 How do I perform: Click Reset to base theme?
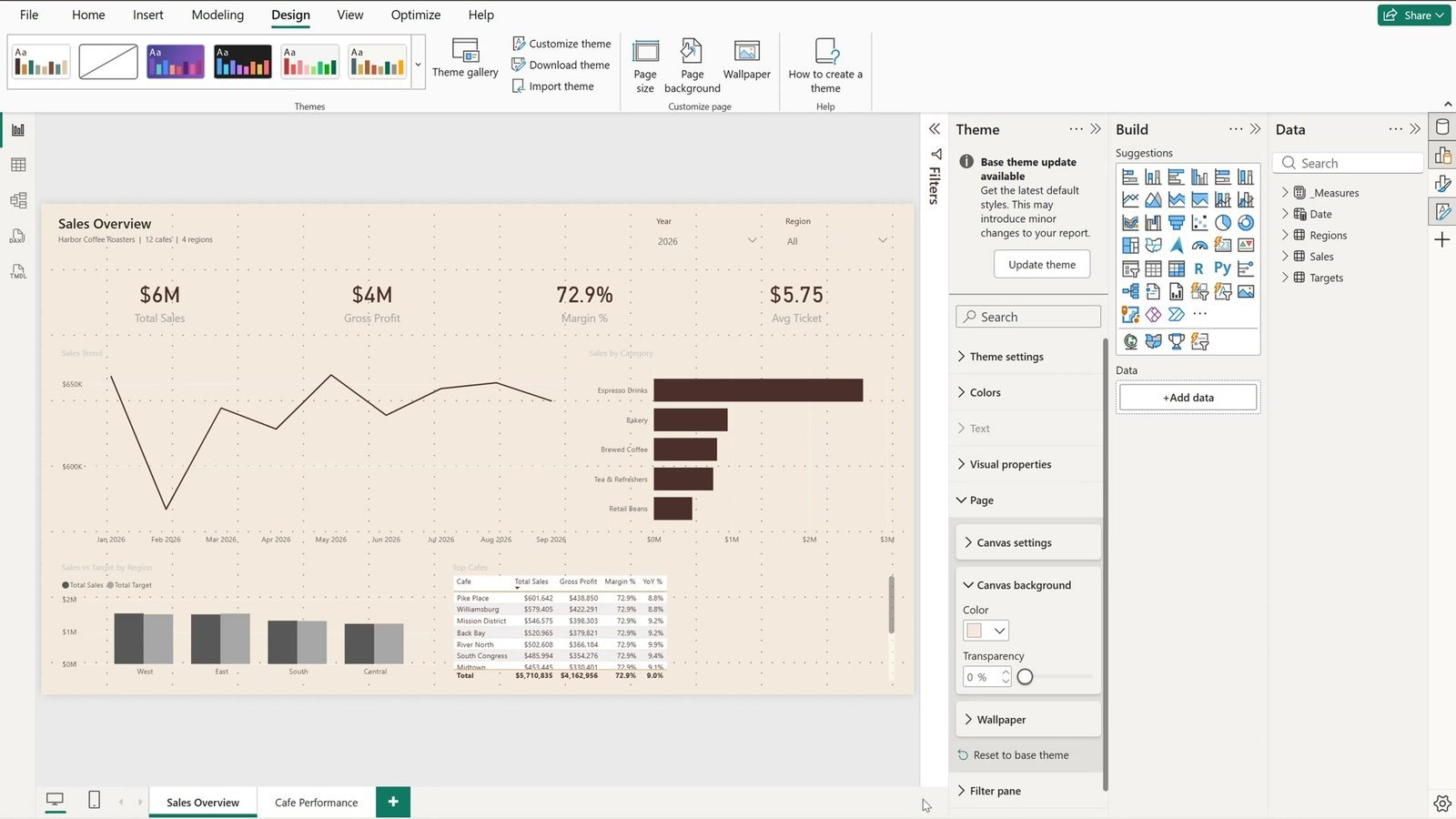click(1013, 755)
